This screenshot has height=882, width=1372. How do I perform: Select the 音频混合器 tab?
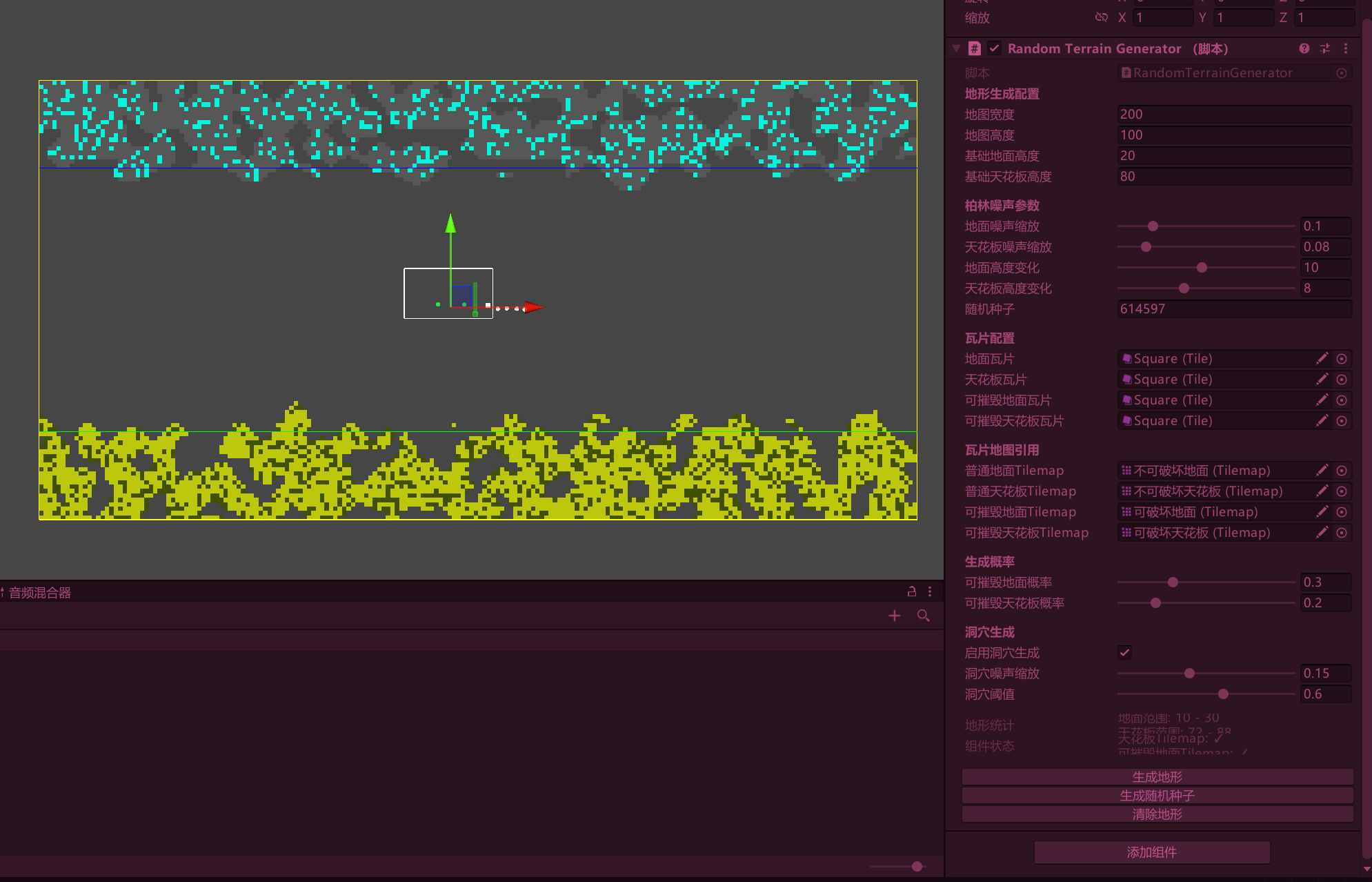pyautogui.click(x=39, y=593)
